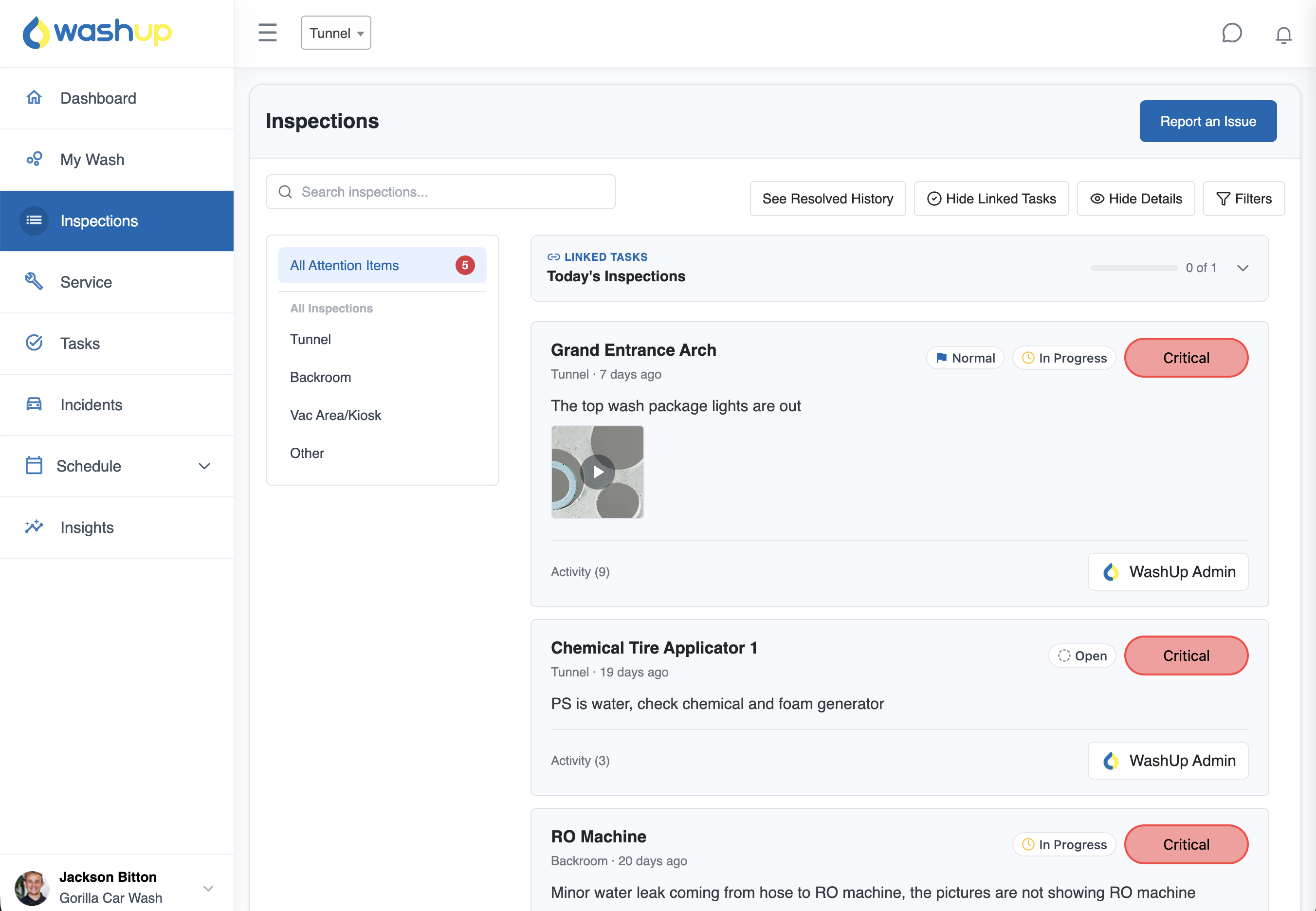The height and width of the screenshot is (911, 1316).
Task: Click the WashUp droplet icon on Chemical Tire Applicator assignee
Action: pyautogui.click(x=1111, y=761)
